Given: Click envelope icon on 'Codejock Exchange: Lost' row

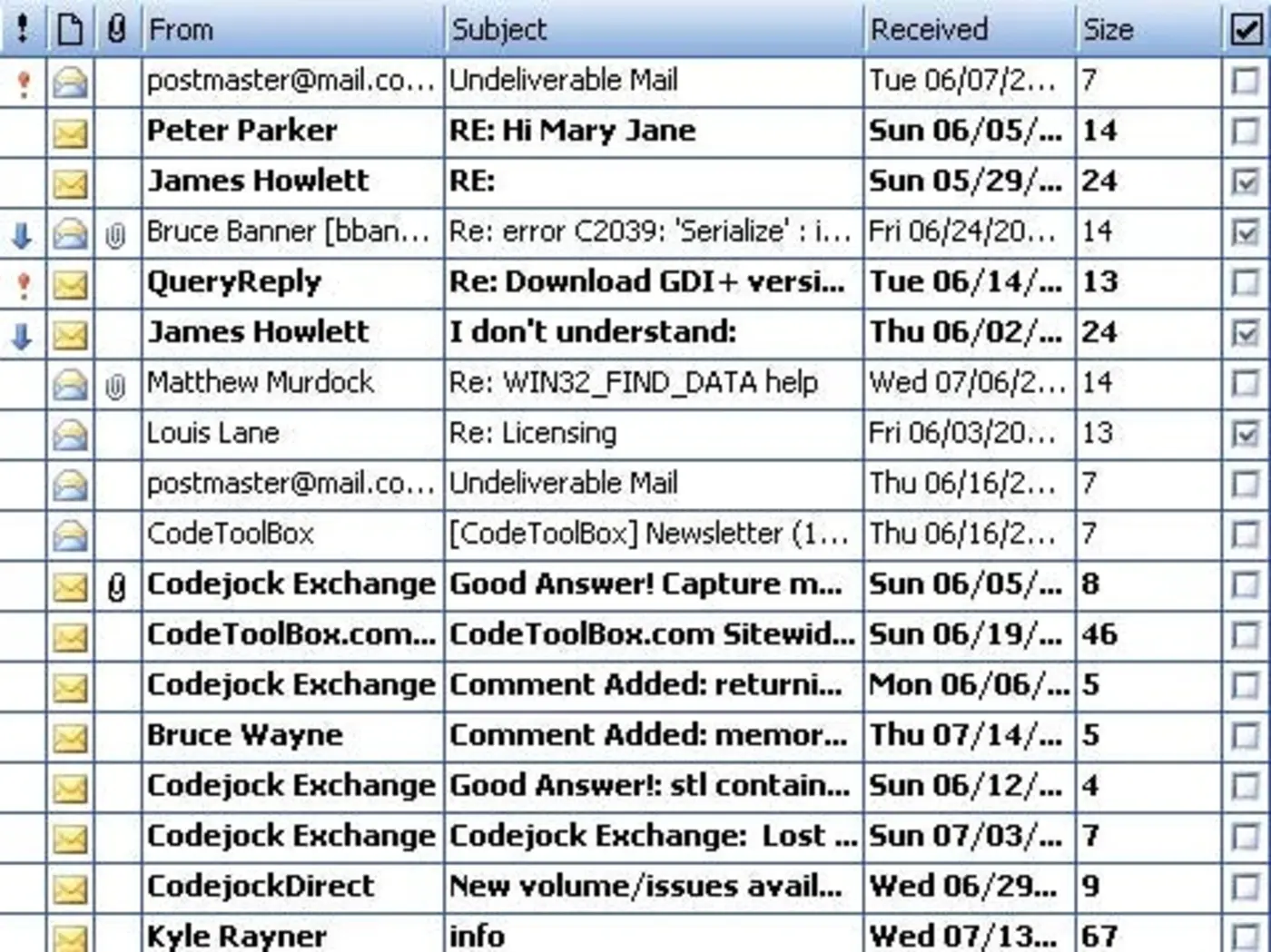Looking at the screenshot, I should (x=70, y=839).
